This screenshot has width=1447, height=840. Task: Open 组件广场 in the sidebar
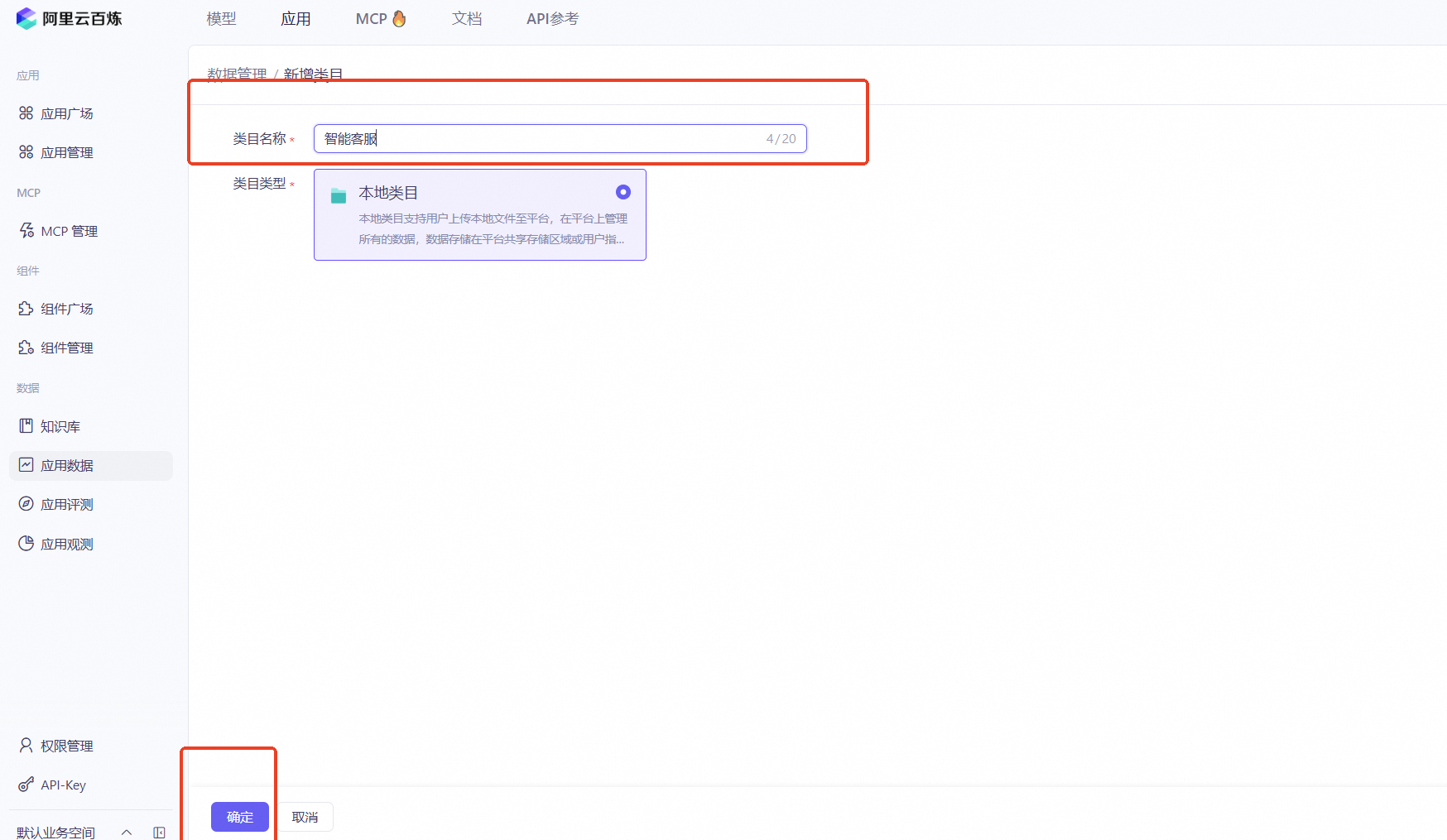tap(91, 309)
